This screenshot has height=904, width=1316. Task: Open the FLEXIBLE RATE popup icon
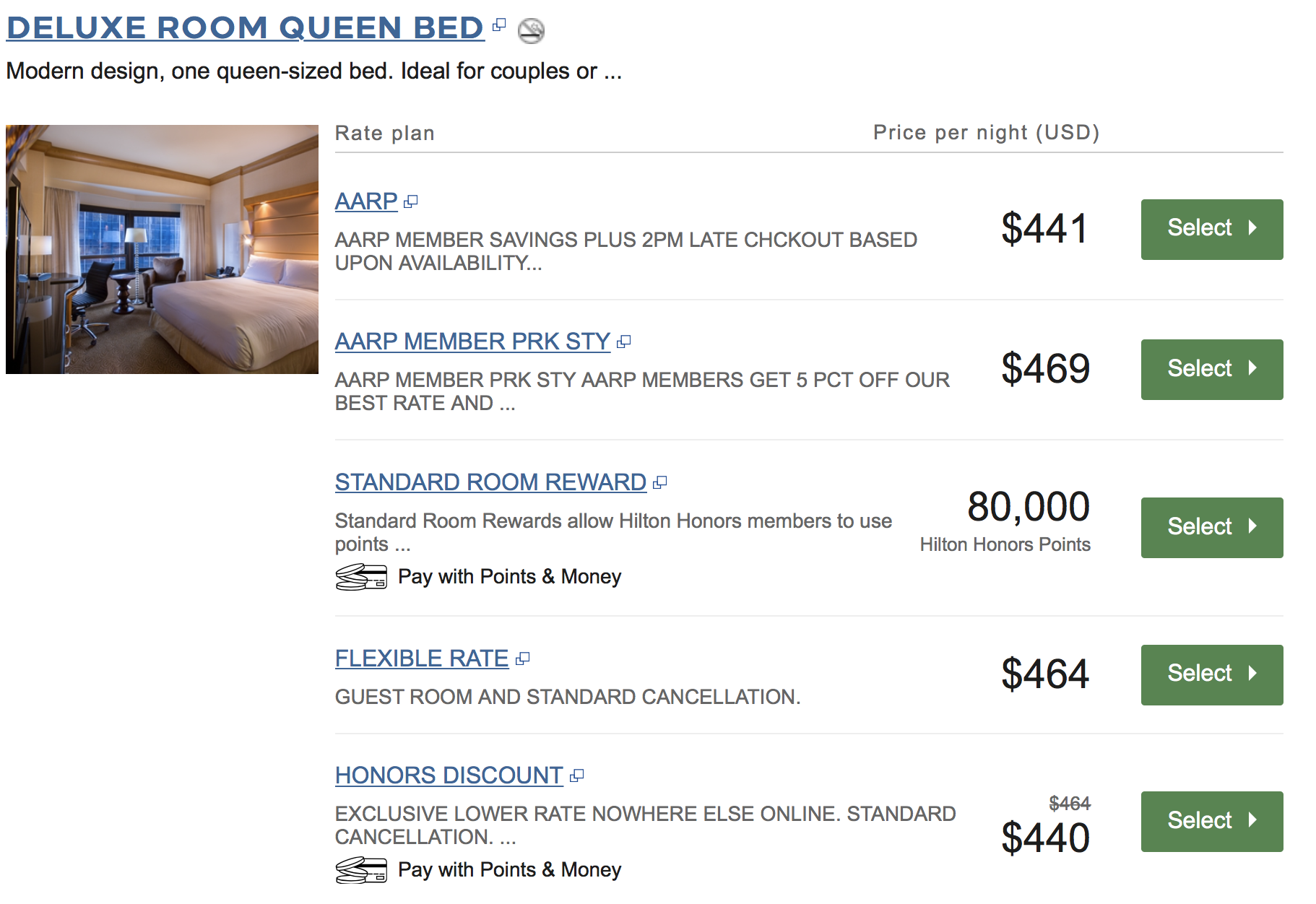coord(524,658)
